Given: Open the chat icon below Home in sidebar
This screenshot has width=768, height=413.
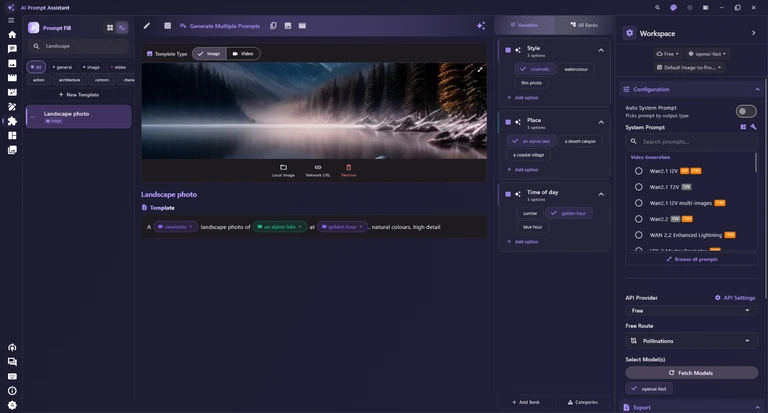Looking at the screenshot, I should [x=12, y=49].
